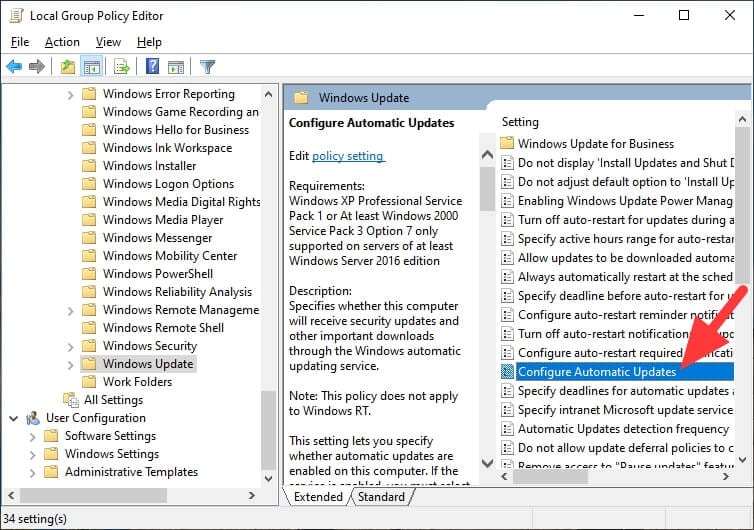Select Windows Game Recording folder

click(x=180, y=112)
